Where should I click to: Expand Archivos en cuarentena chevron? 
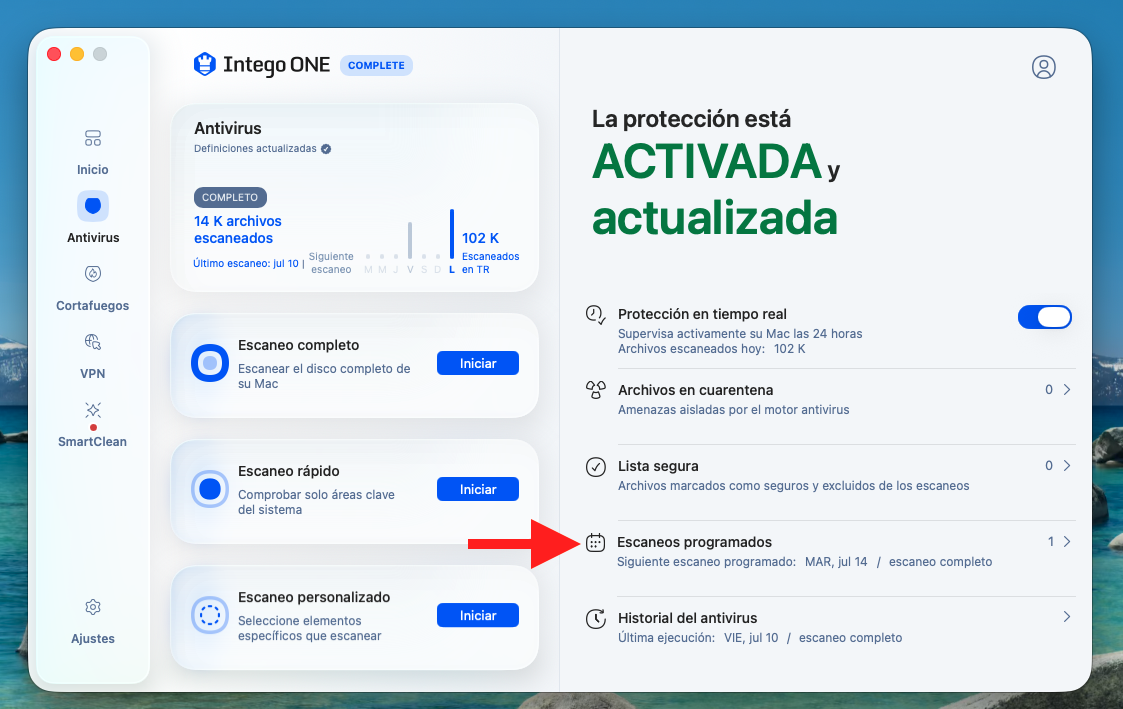click(x=1067, y=390)
